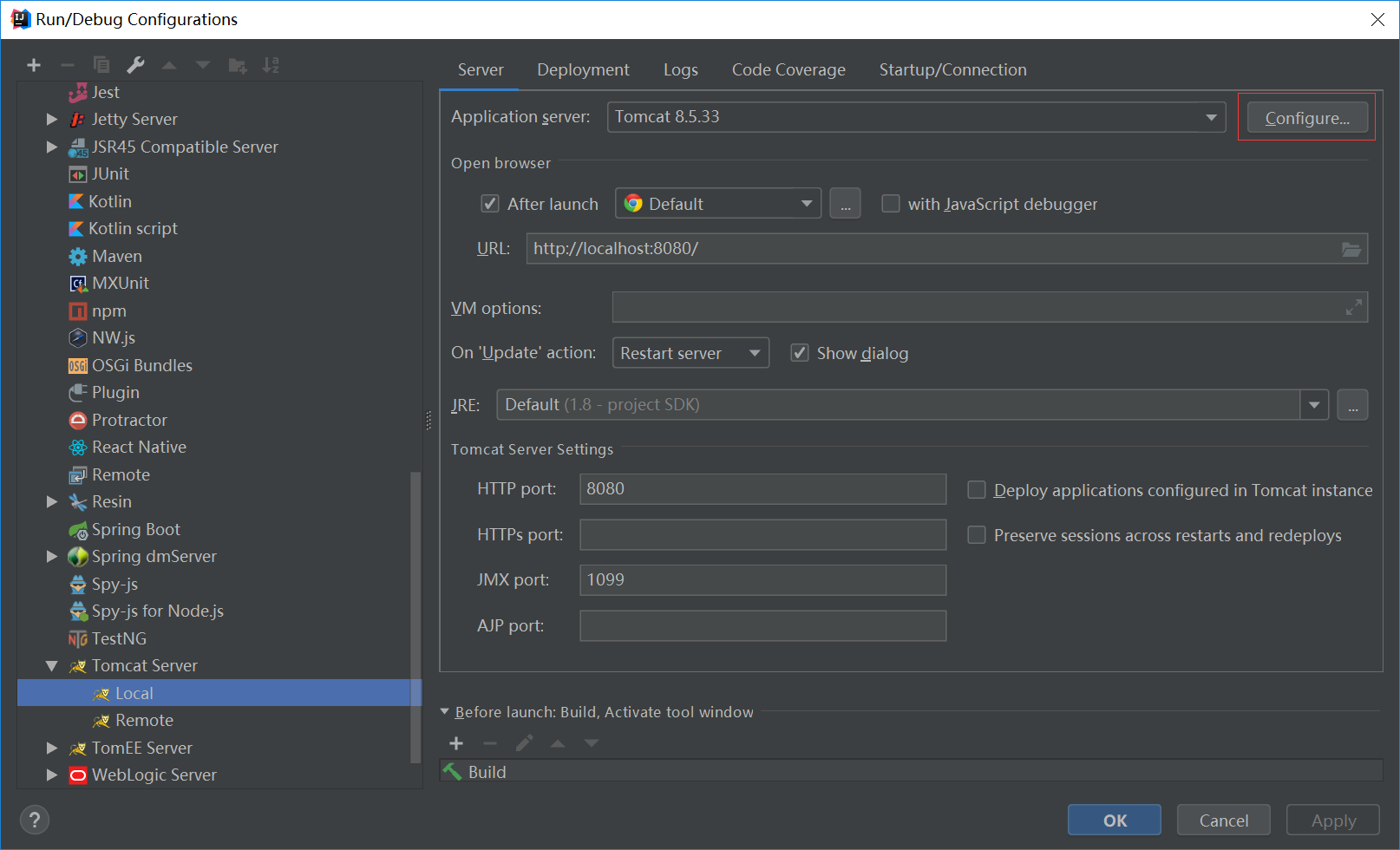Viewport: 1400px width, 850px height.
Task: Click the Configure... button
Action: point(1307,118)
